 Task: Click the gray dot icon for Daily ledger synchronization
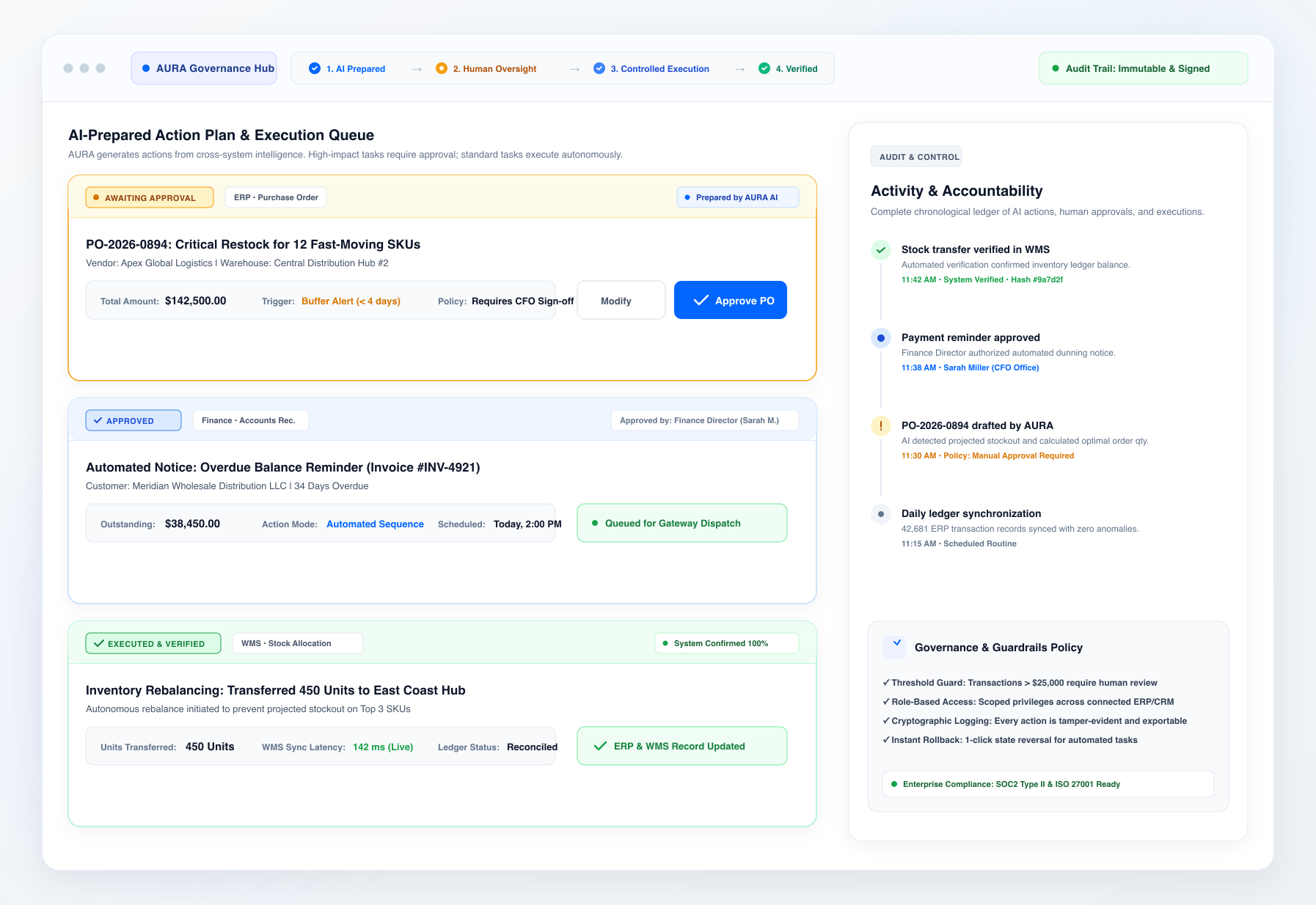click(881, 514)
